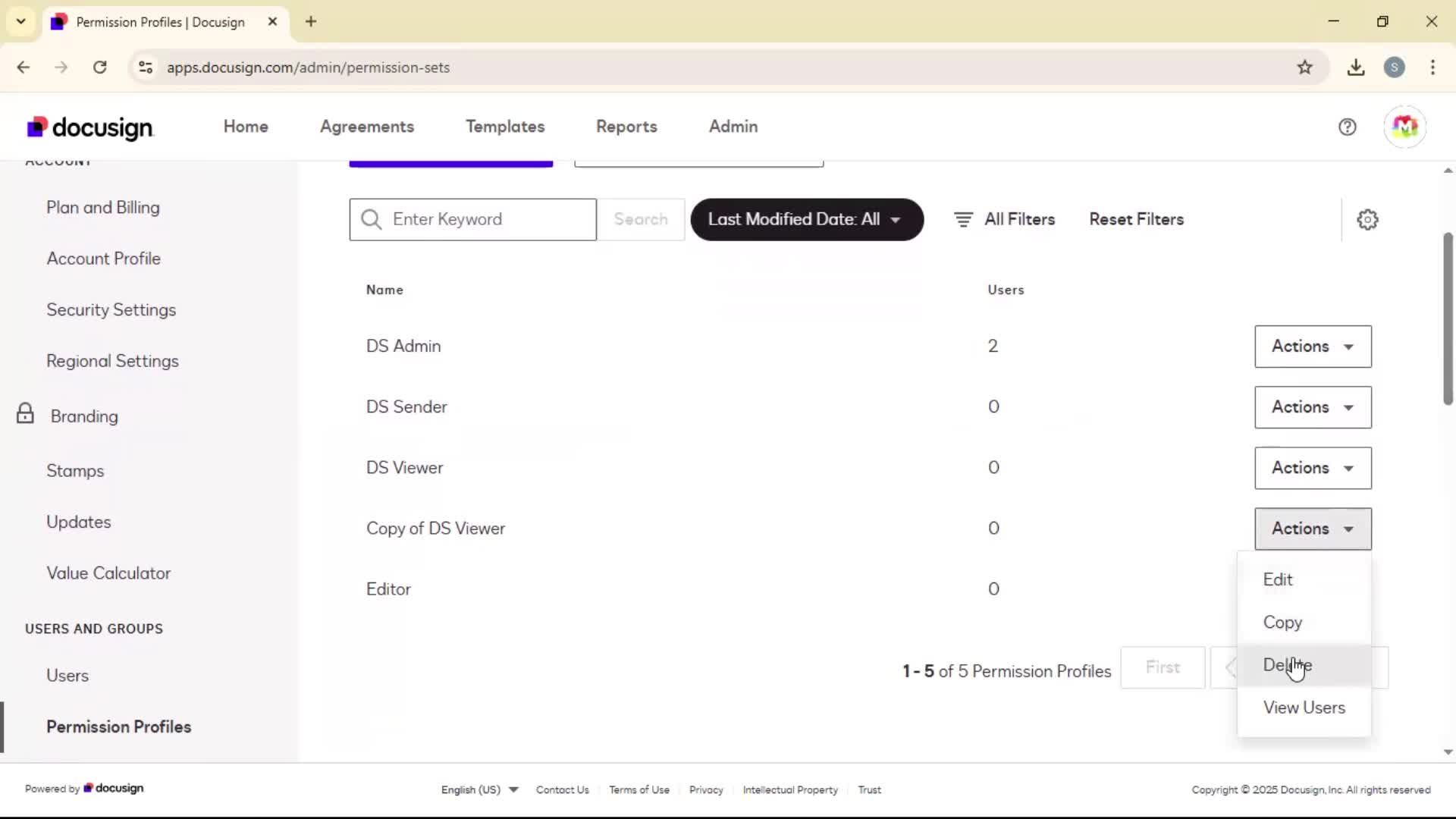Open Actions dropdown for DS Admin
1456x819 pixels.
click(1313, 347)
